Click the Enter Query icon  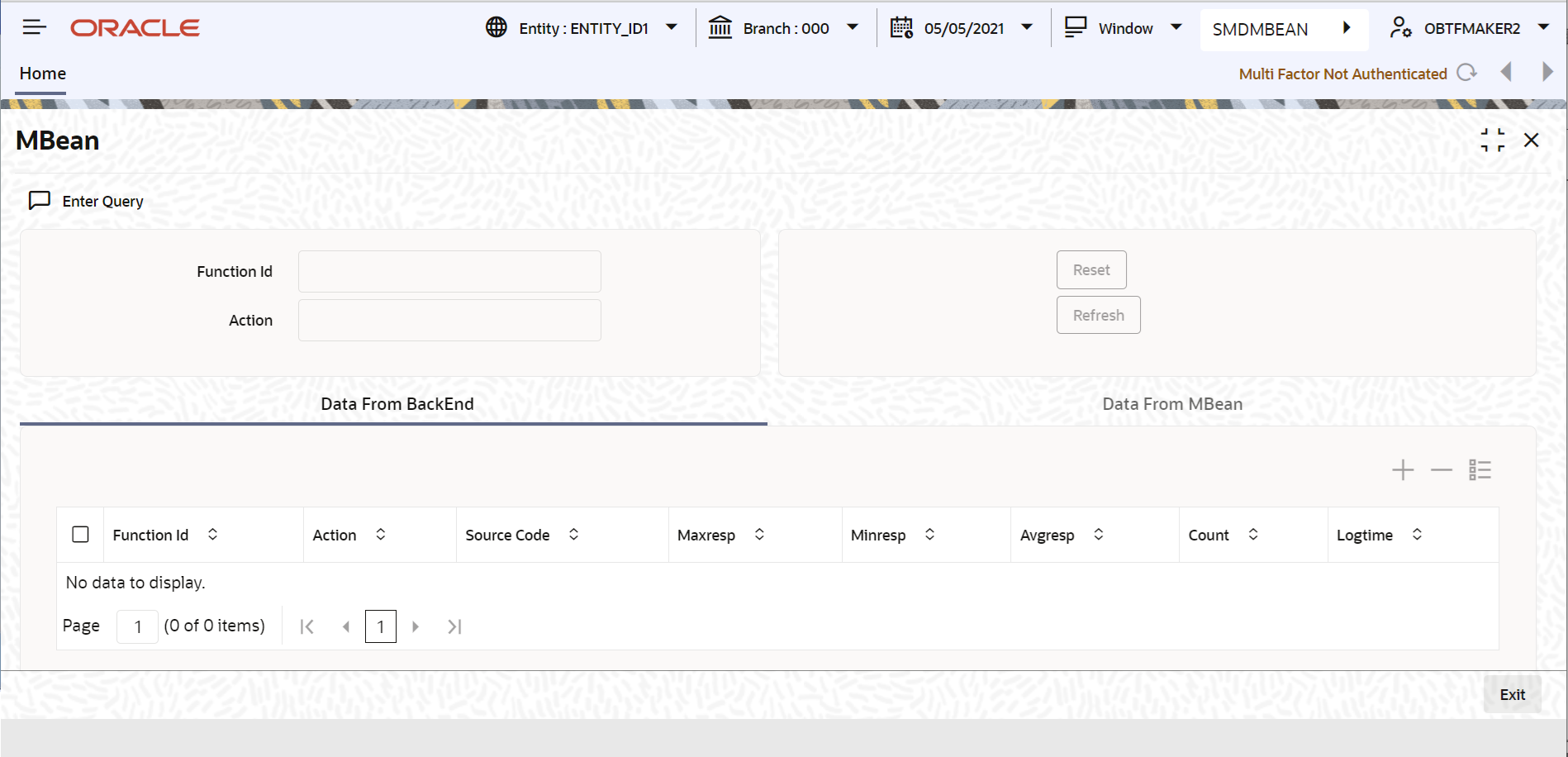tap(40, 200)
